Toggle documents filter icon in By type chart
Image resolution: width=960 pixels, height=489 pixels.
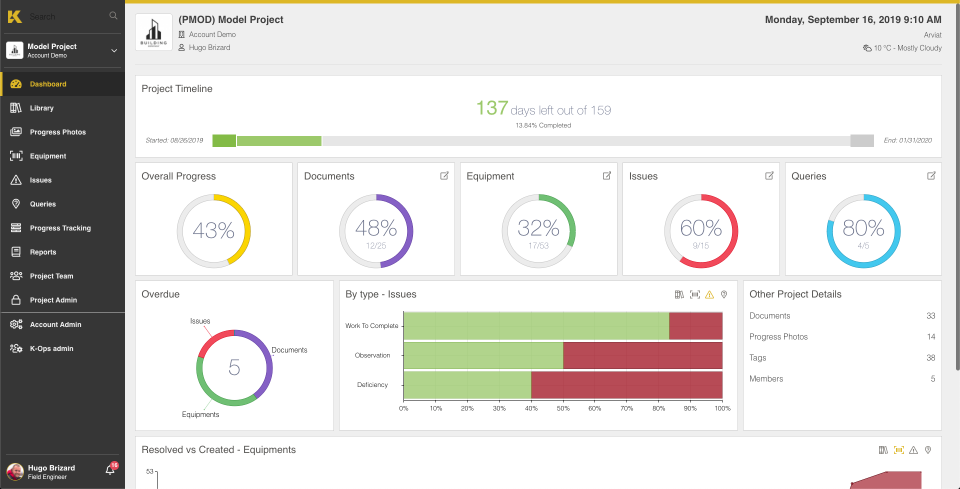680,295
